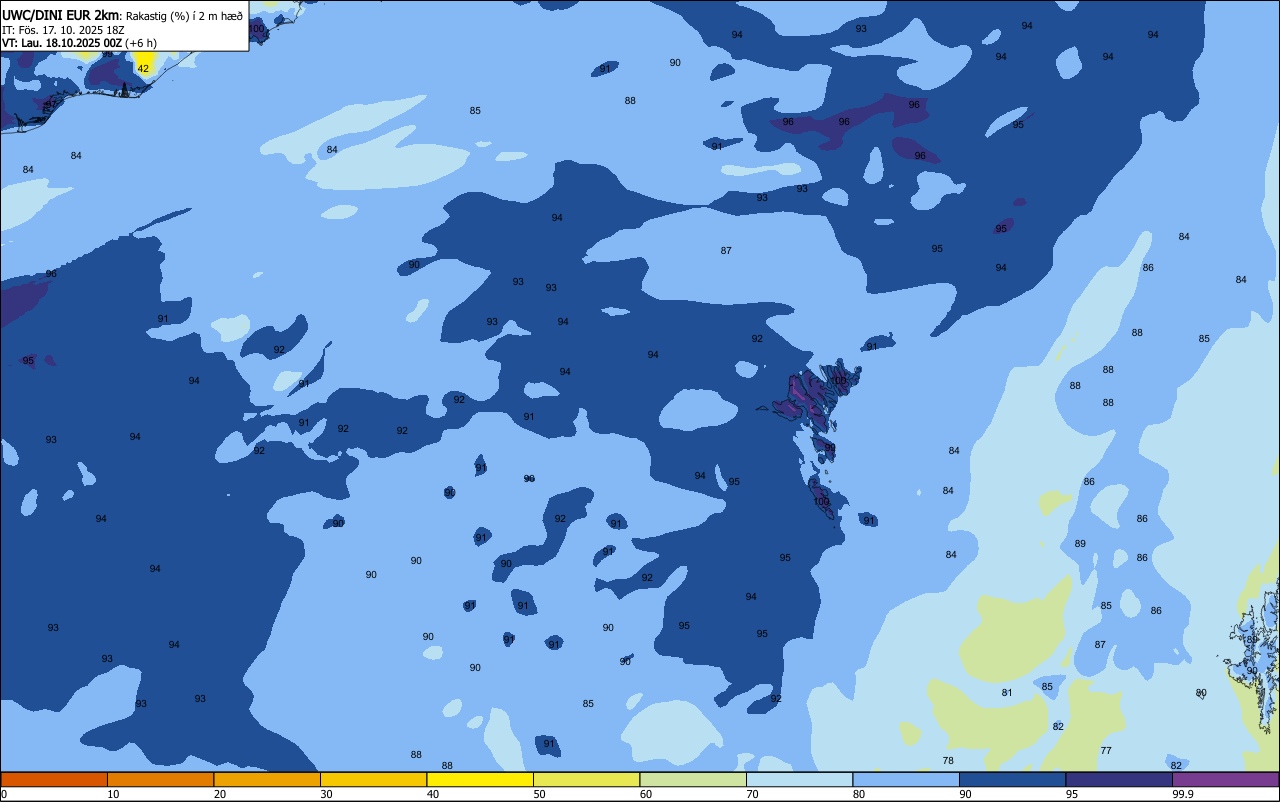Click the '99' value on the islands
1280x802 pixels.
(829, 448)
